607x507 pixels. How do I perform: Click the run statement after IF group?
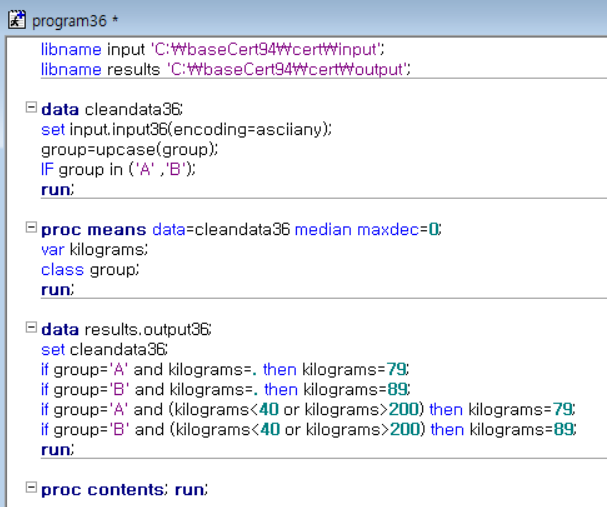point(58,190)
